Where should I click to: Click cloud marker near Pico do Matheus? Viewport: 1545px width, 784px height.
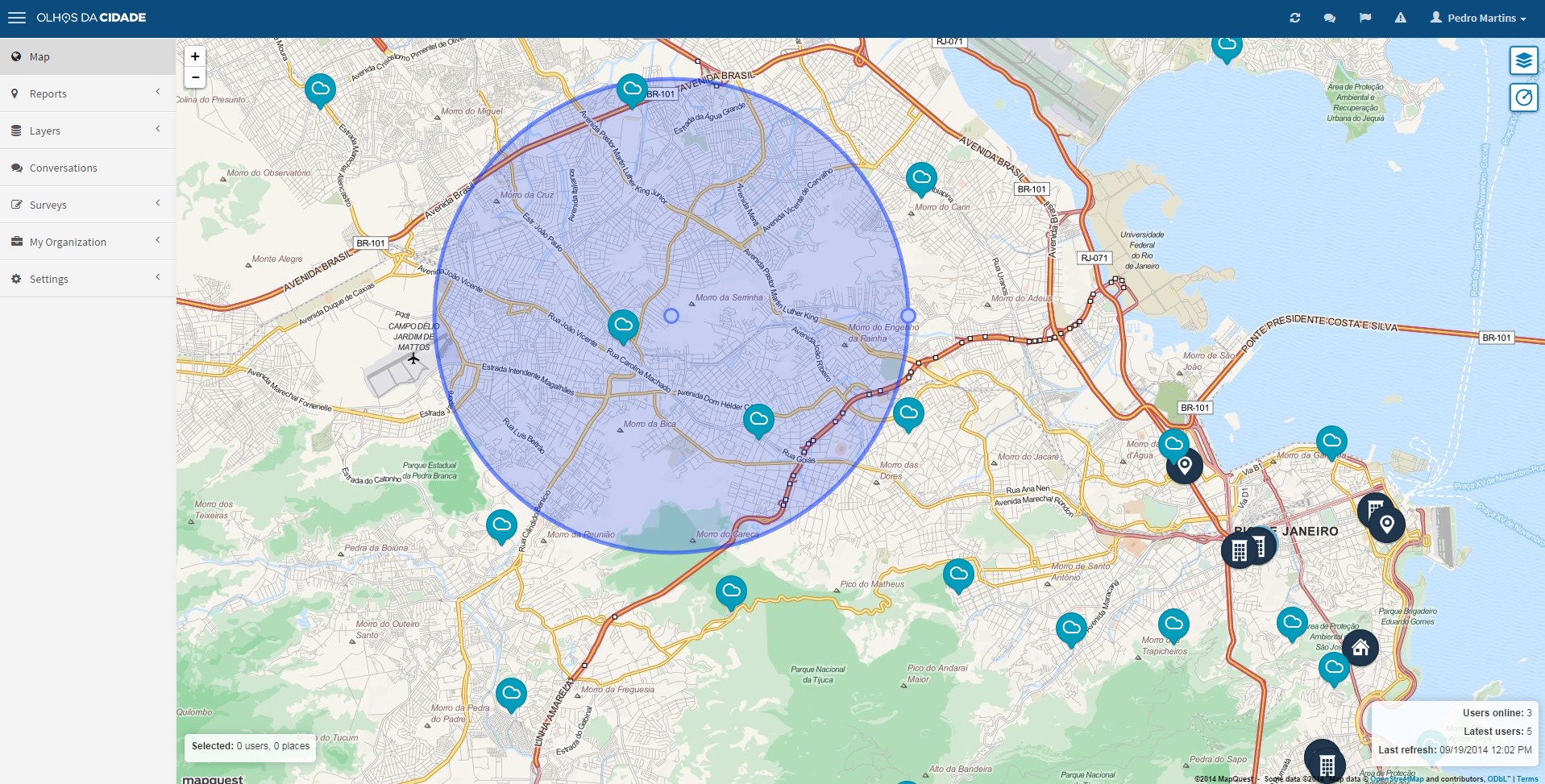coord(958,575)
